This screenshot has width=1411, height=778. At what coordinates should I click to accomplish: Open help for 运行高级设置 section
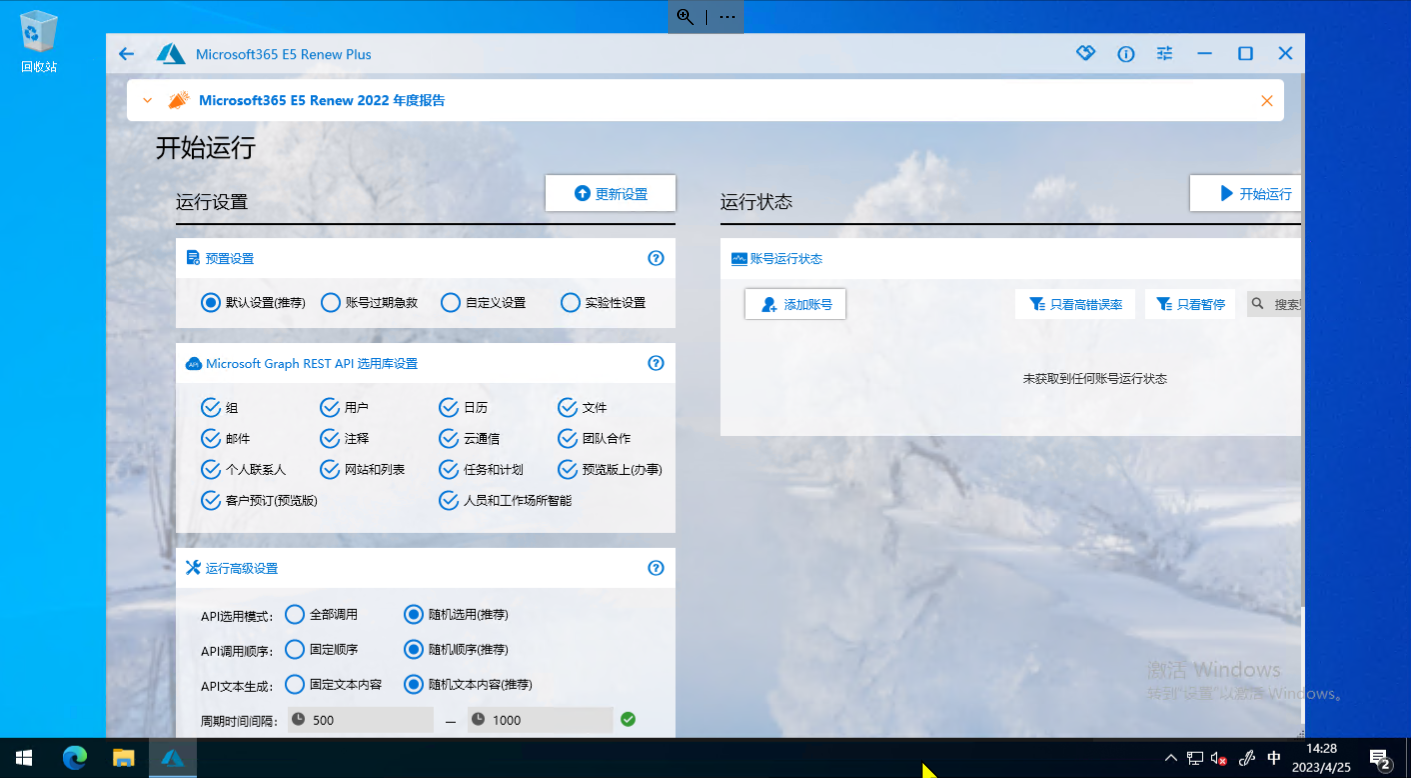click(x=656, y=568)
